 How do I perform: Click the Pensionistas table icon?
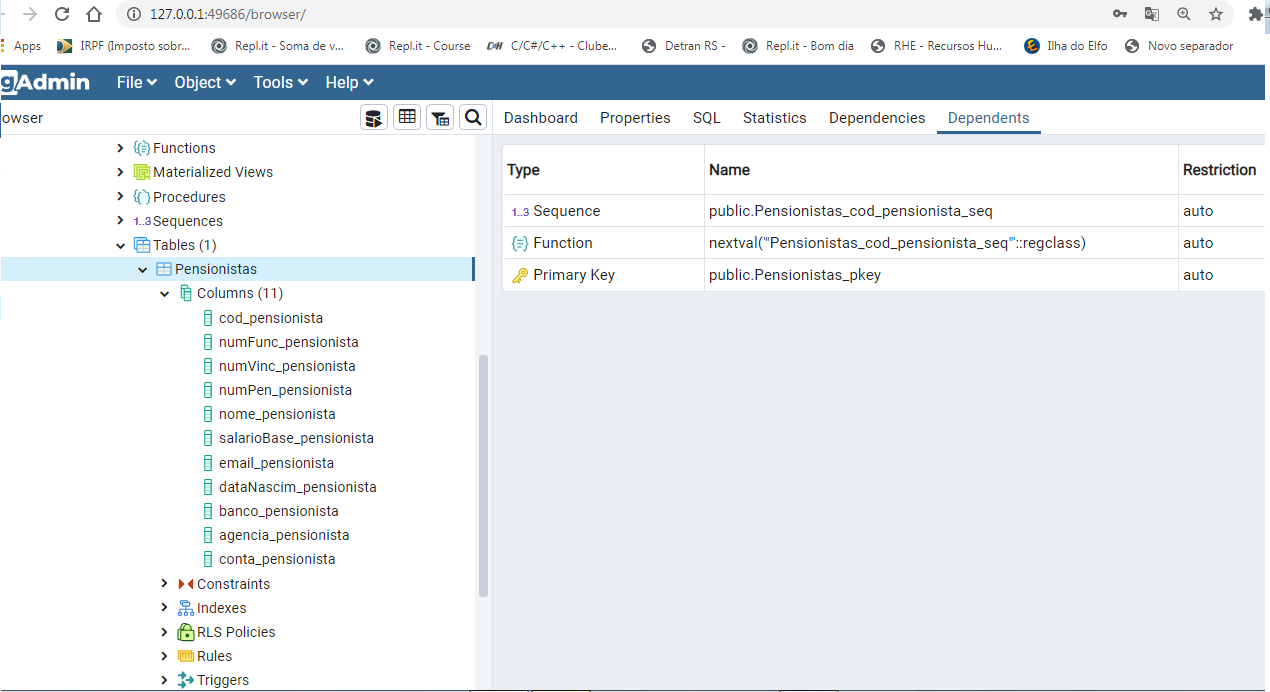click(164, 269)
